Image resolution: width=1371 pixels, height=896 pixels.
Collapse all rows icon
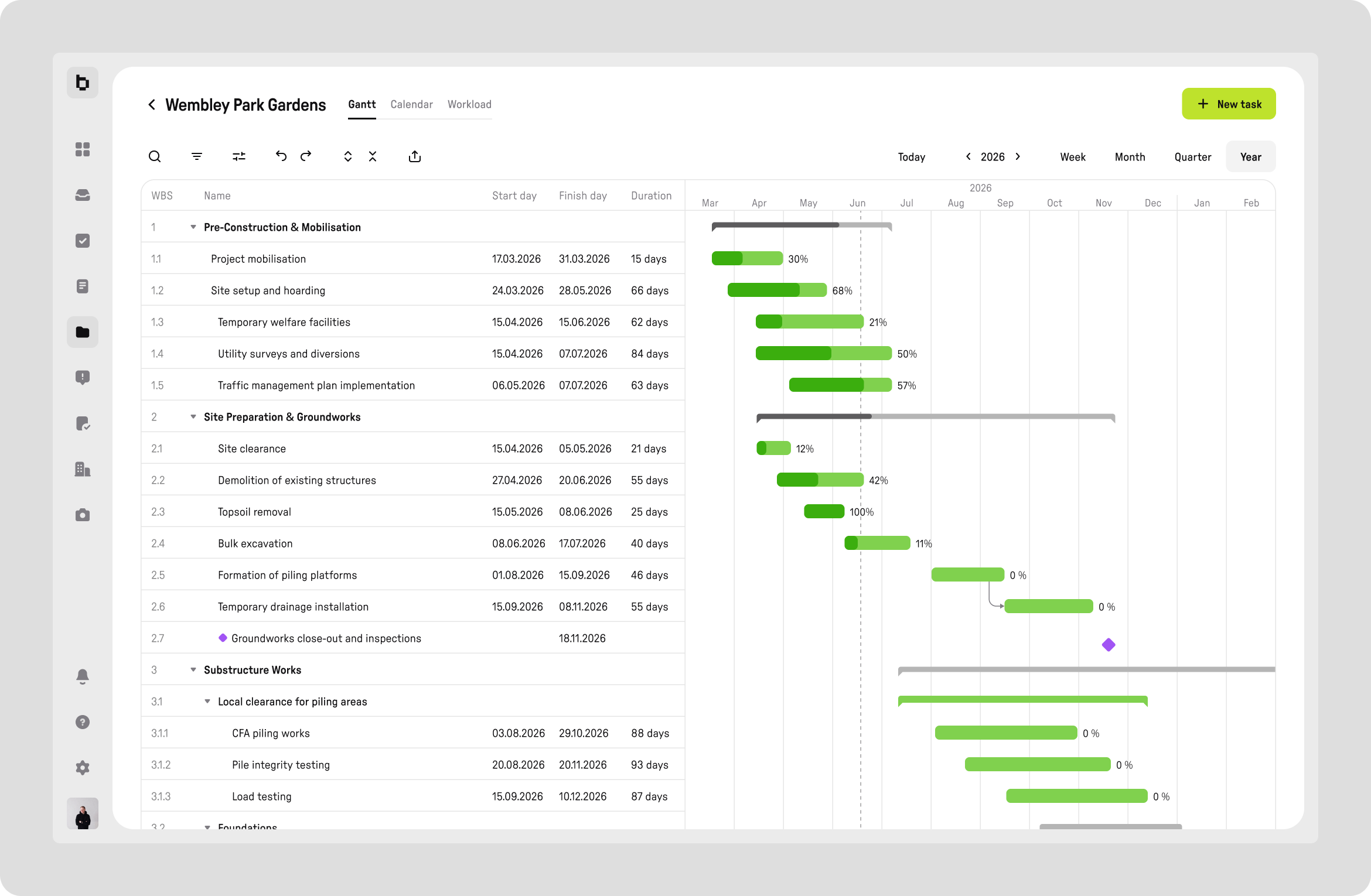click(x=373, y=156)
